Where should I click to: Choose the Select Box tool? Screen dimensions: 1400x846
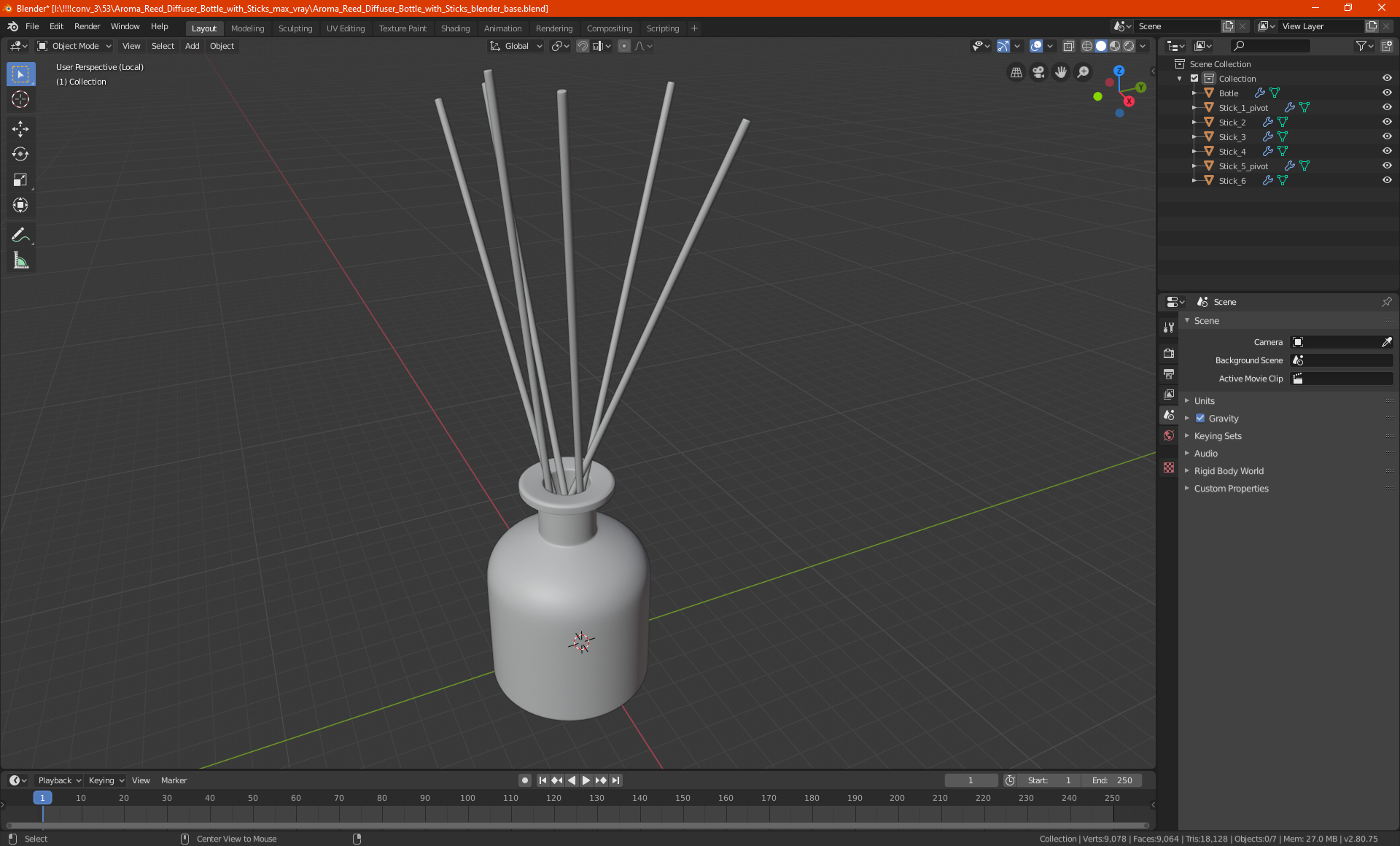(x=20, y=74)
